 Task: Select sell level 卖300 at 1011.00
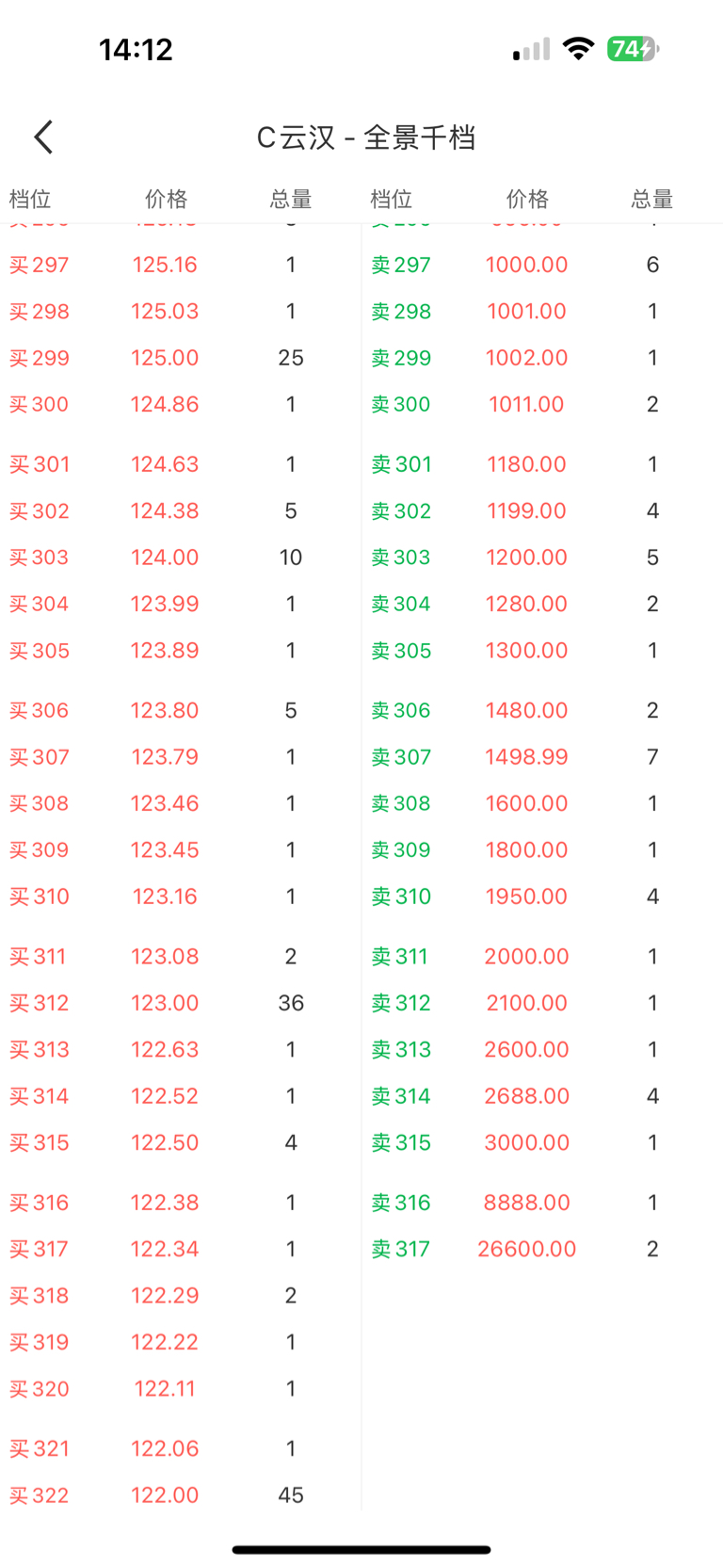pyautogui.click(x=401, y=405)
